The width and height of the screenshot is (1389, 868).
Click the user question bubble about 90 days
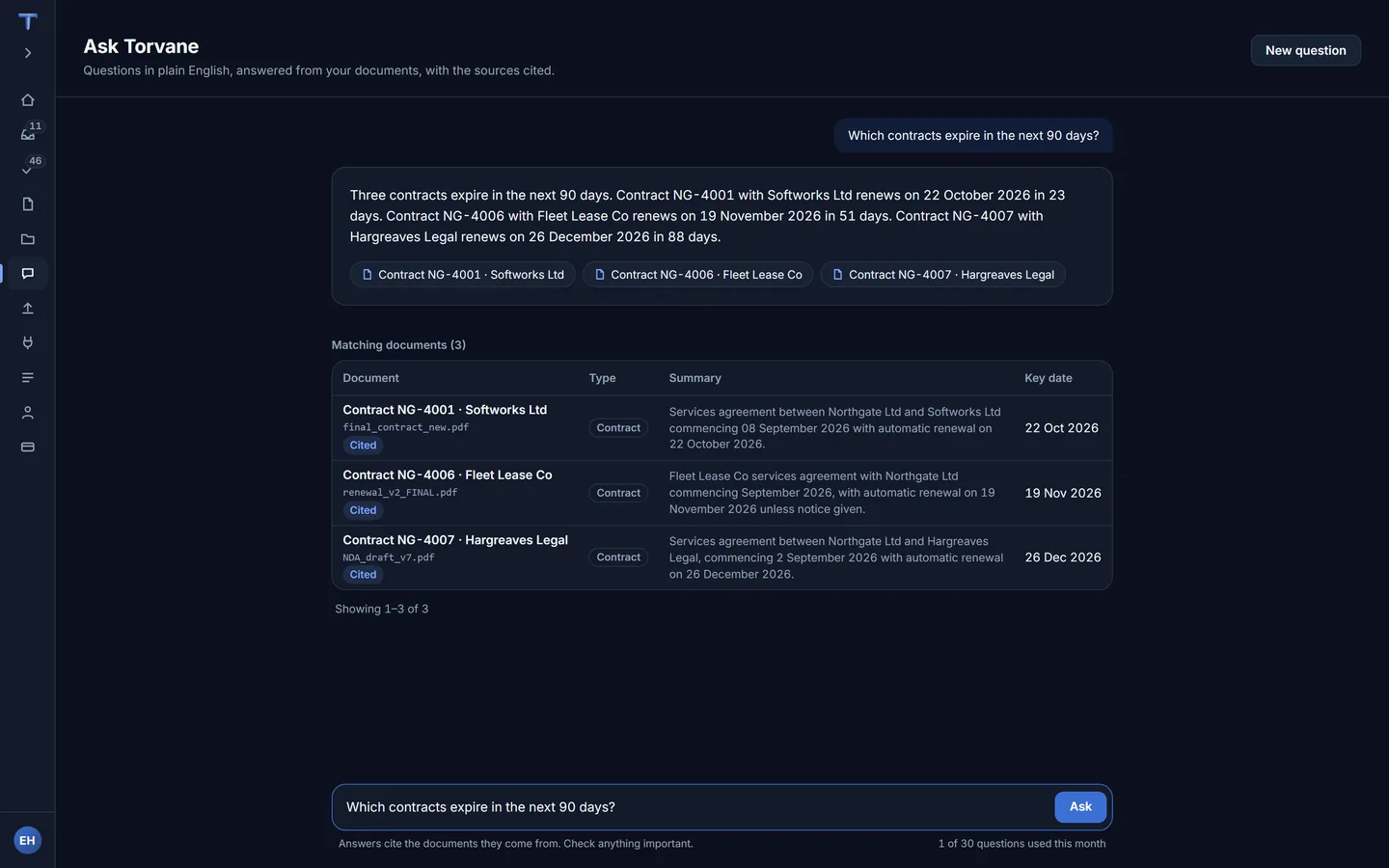973,136
